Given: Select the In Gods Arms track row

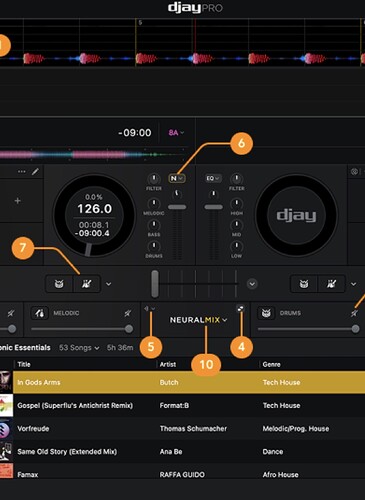Looking at the screenshot, I should click(182, 382).
